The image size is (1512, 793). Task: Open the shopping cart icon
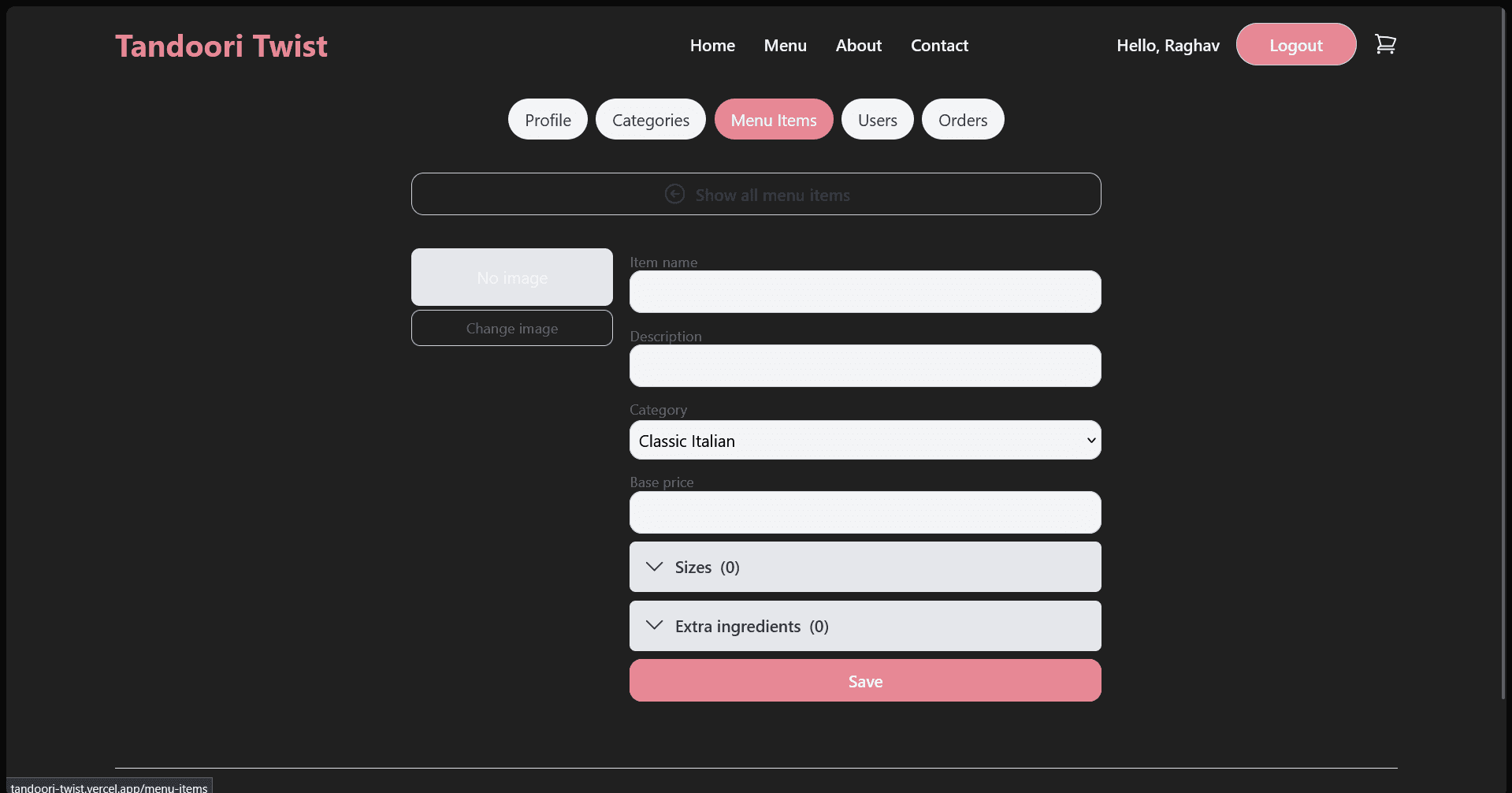1384,45
